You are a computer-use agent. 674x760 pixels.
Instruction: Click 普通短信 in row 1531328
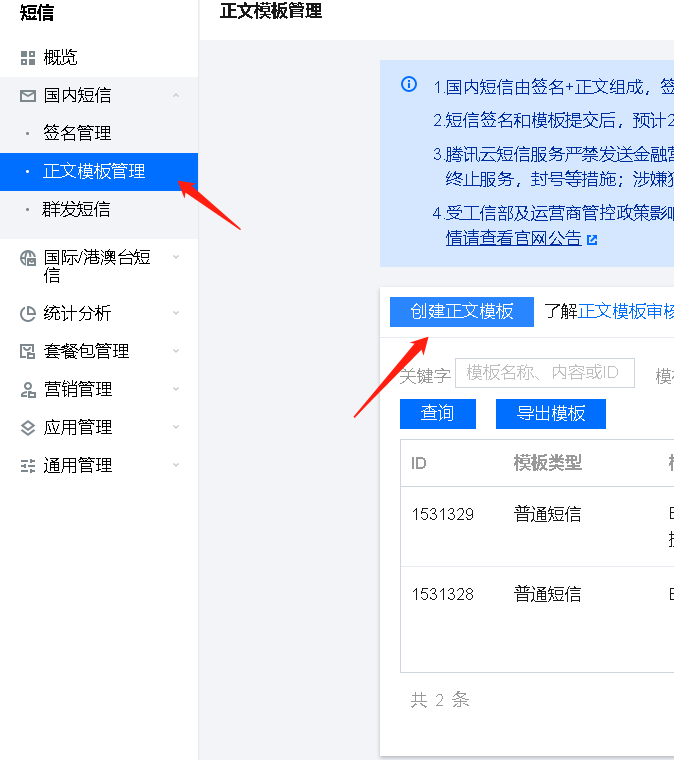click(548, 594)
